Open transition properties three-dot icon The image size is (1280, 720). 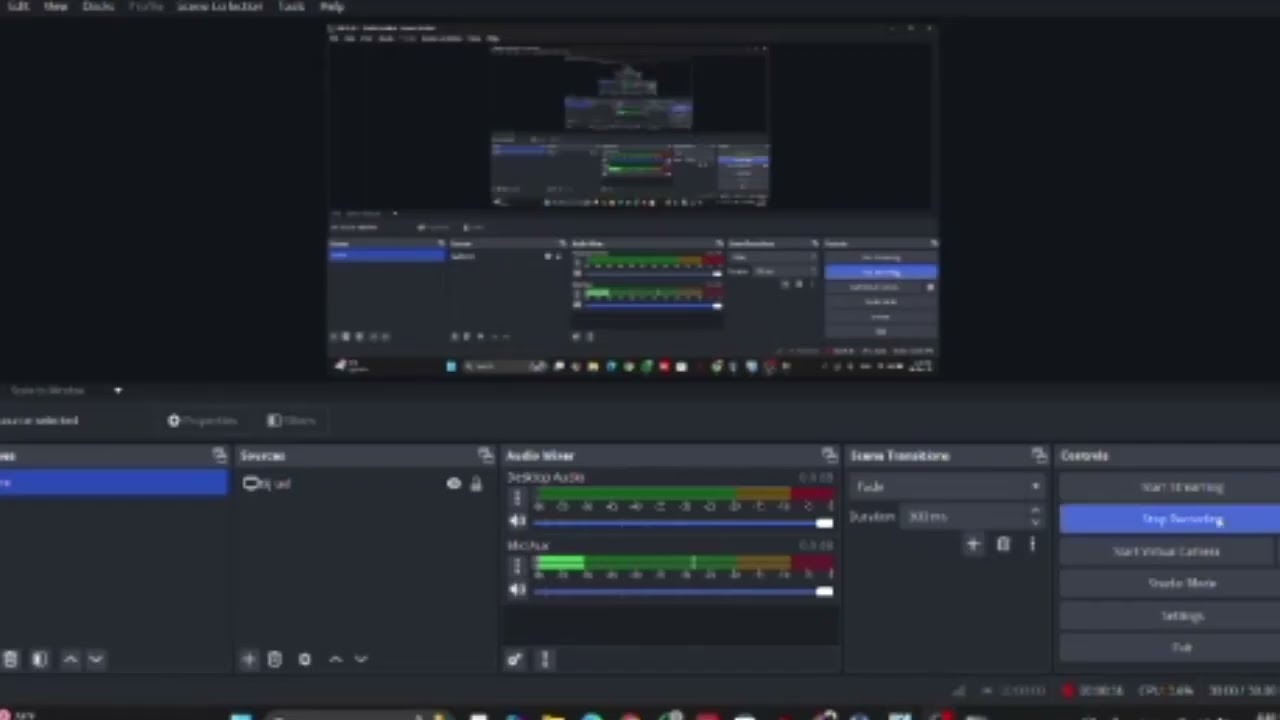(x=1032, y=544)
